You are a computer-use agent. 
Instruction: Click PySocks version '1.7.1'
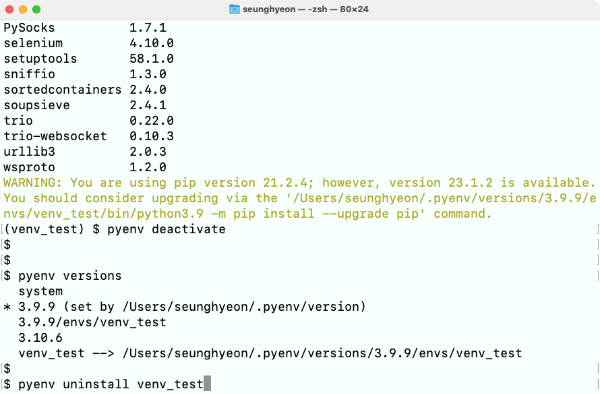148,28
